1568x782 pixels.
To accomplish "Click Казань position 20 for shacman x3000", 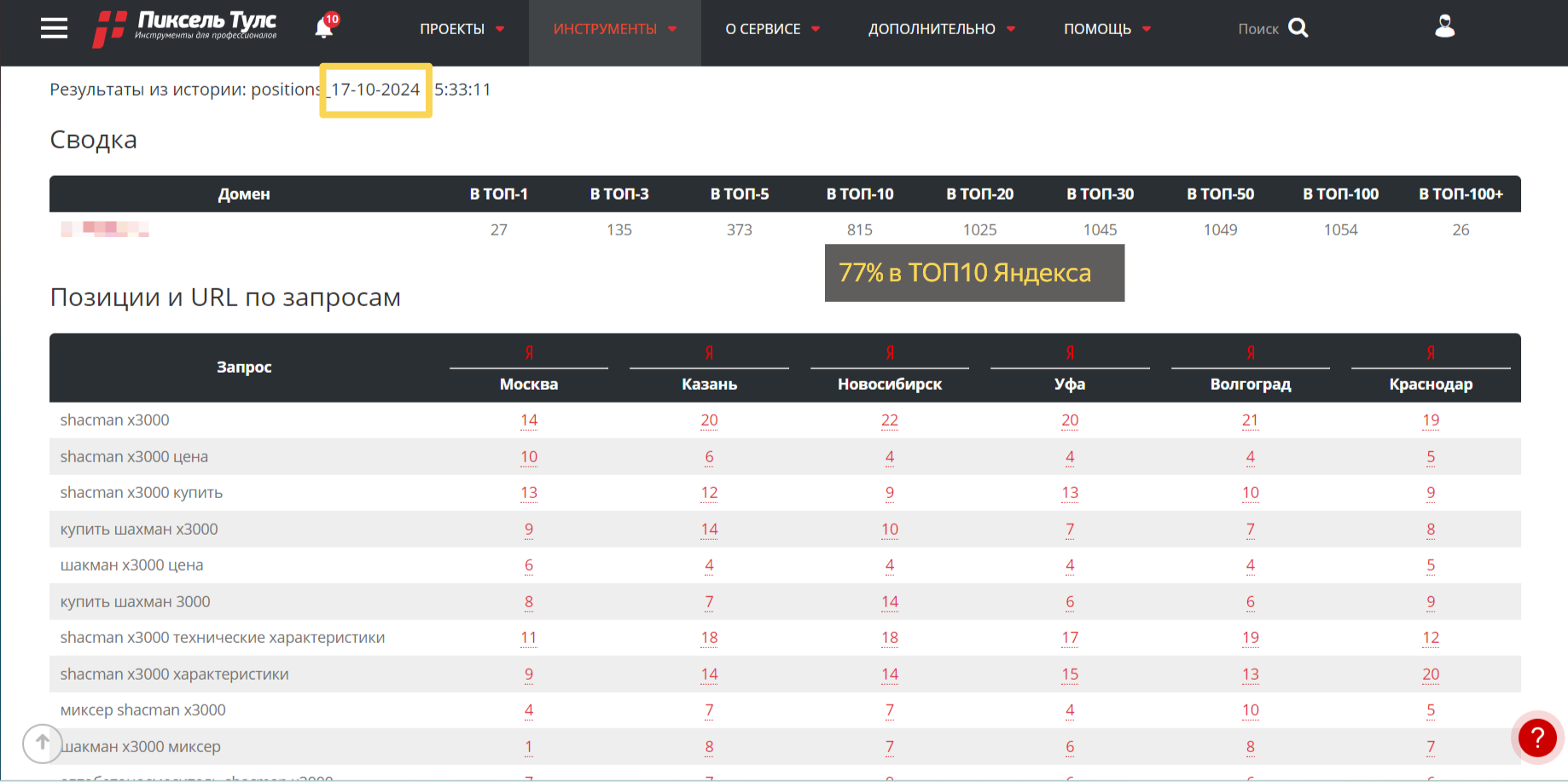I will click(709, 420).
